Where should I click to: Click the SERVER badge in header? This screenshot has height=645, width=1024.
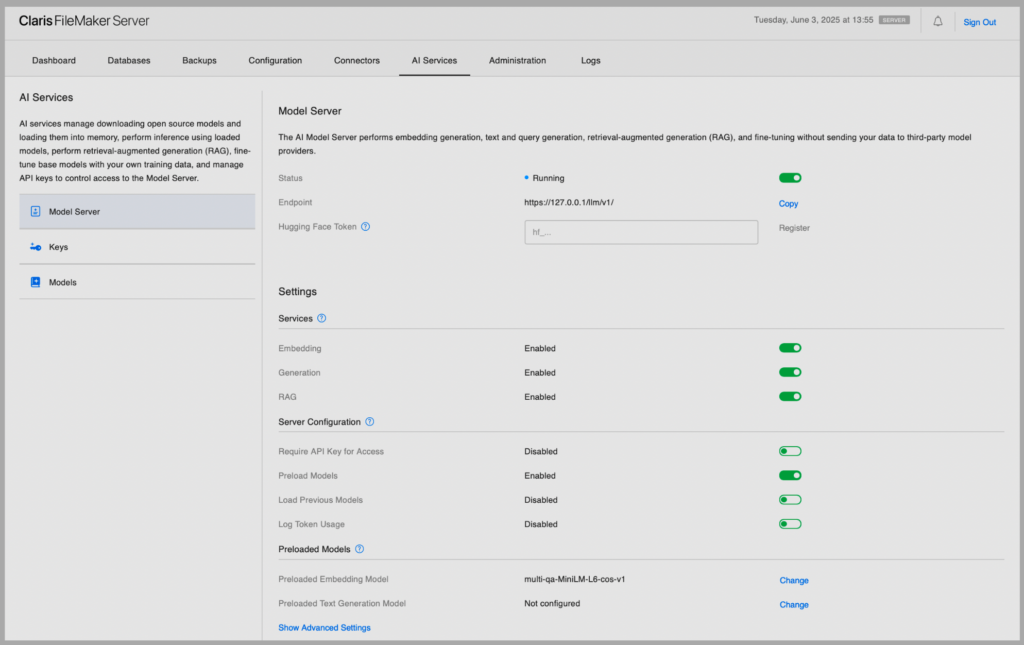894,20
